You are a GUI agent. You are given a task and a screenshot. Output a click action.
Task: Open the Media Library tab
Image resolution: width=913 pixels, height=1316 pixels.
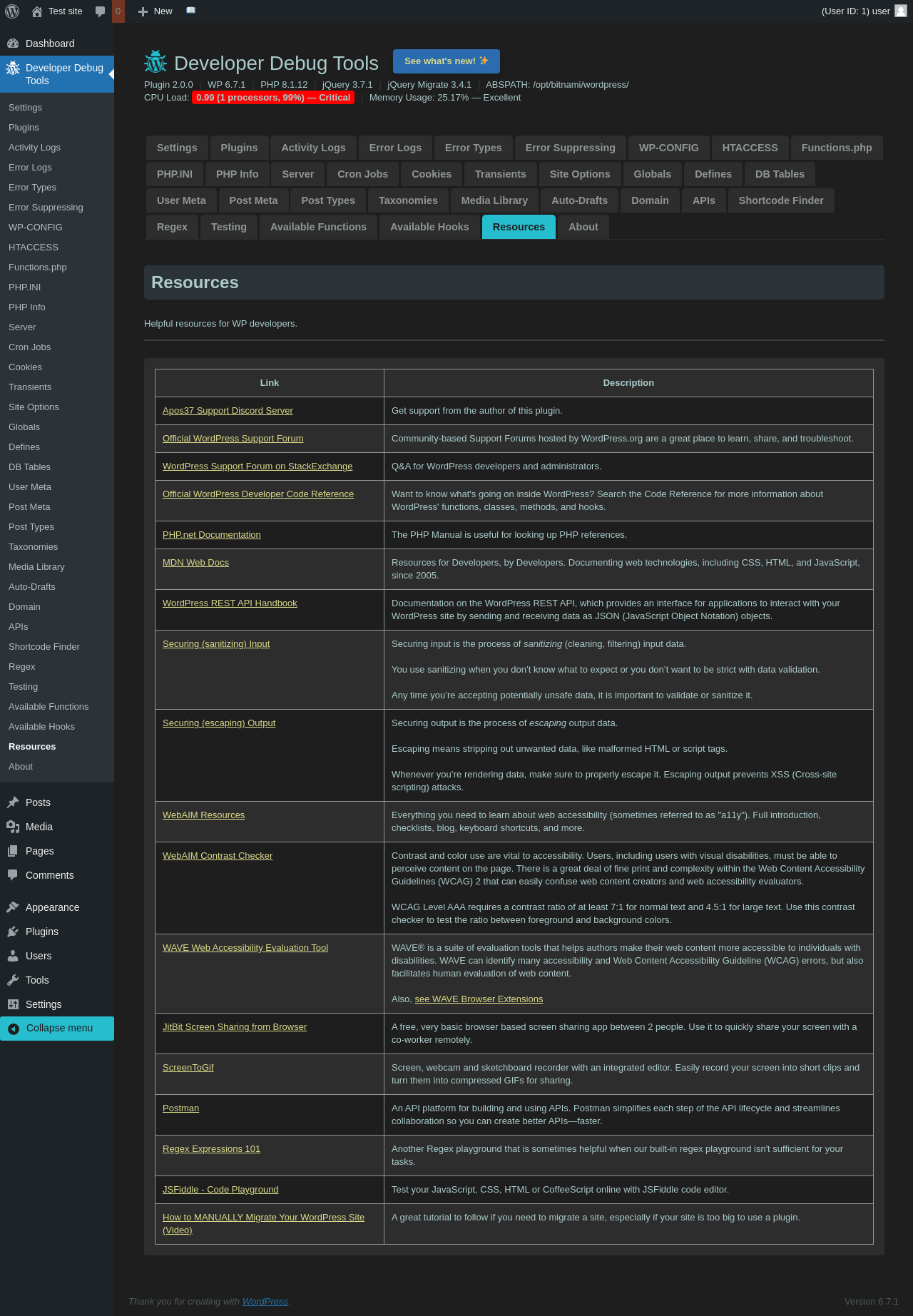[494, 200]
